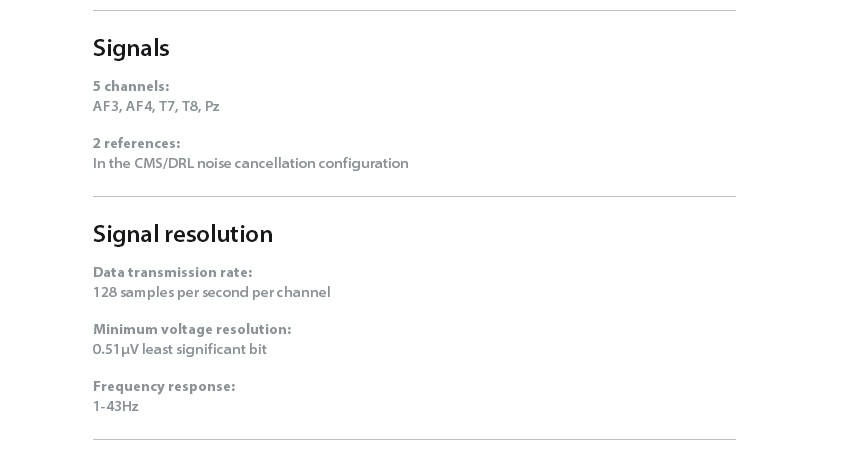Select the '5 channels:' label

(x=131, y=86)
